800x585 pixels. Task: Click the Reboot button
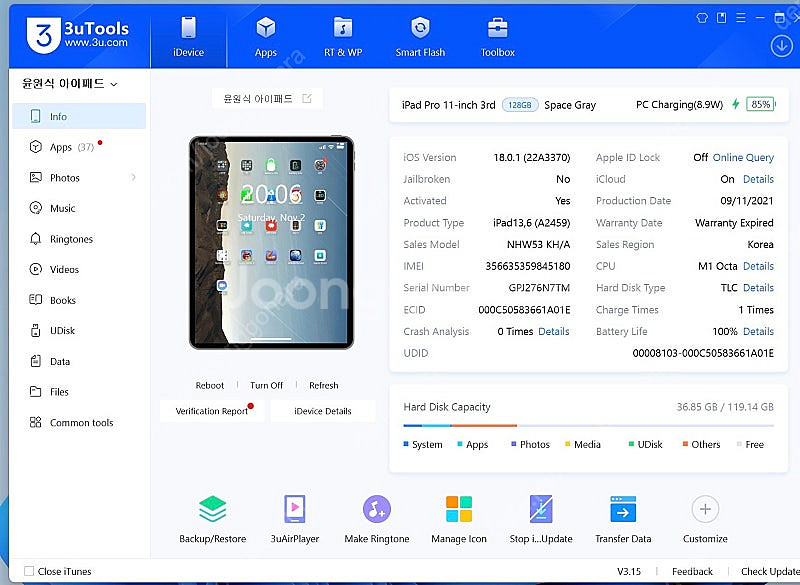pyautogui.click(x=210, y=385)
